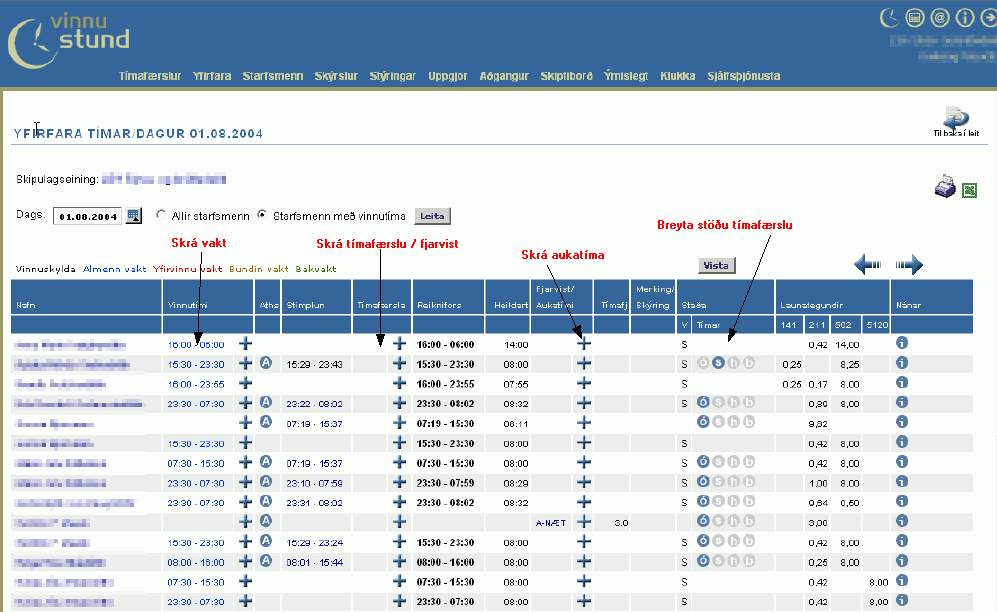Open the Skýrslur menu
Viewport: 997px width, 612px height.
coord(336,76)
